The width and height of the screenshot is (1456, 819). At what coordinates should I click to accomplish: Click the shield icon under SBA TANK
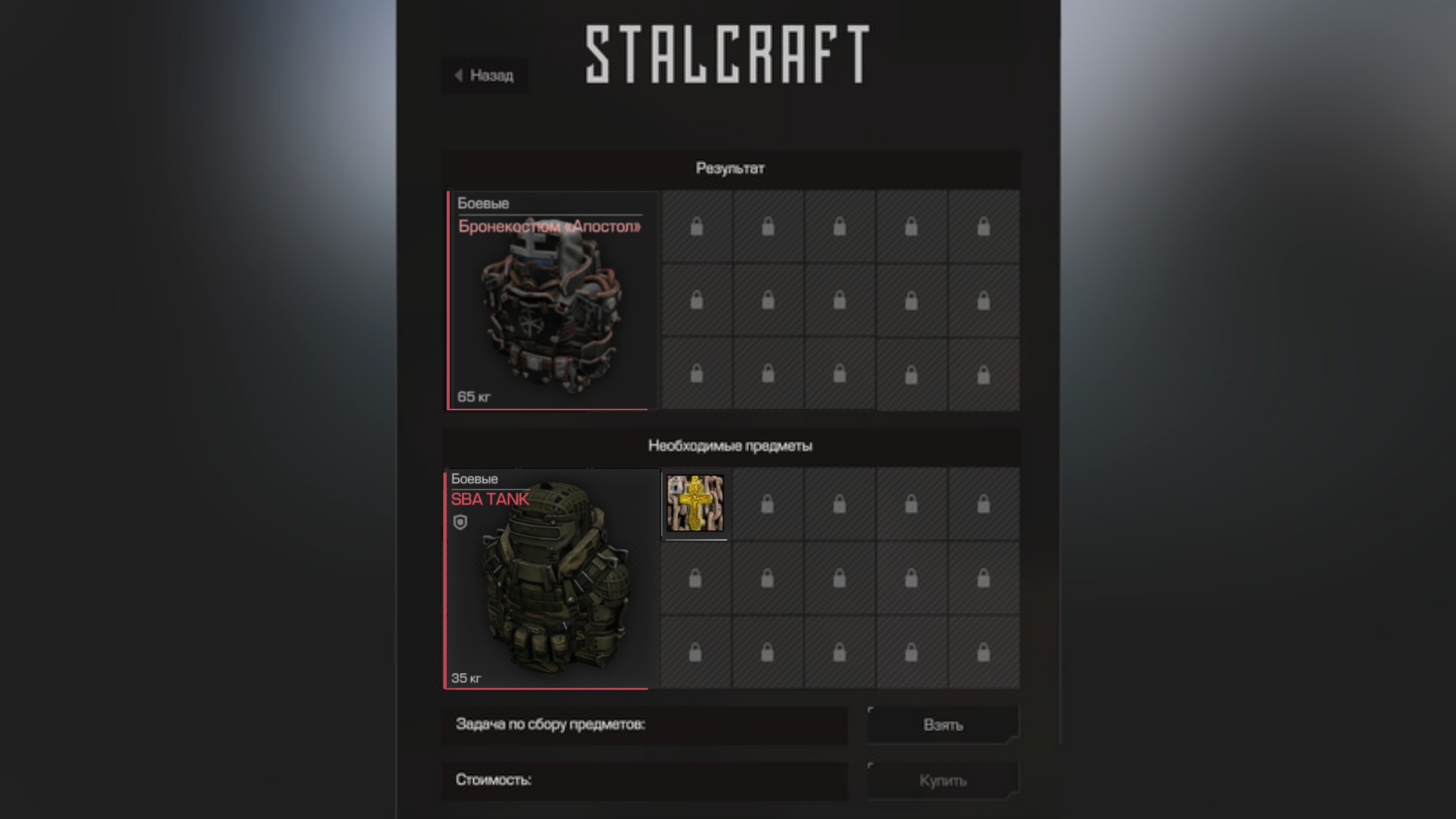(x=460, y=522)
